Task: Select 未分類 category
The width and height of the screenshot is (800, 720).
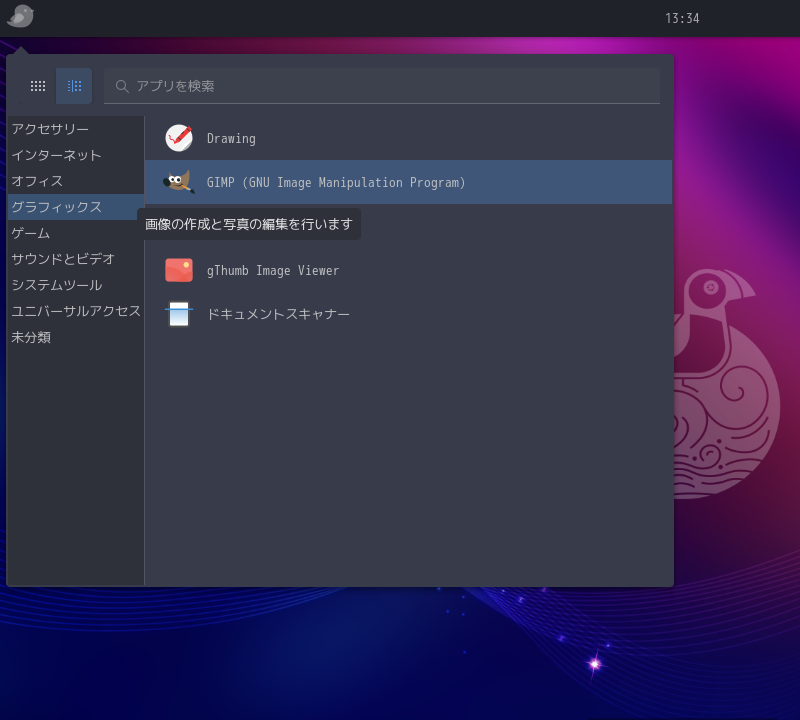Action: point(76,337)
